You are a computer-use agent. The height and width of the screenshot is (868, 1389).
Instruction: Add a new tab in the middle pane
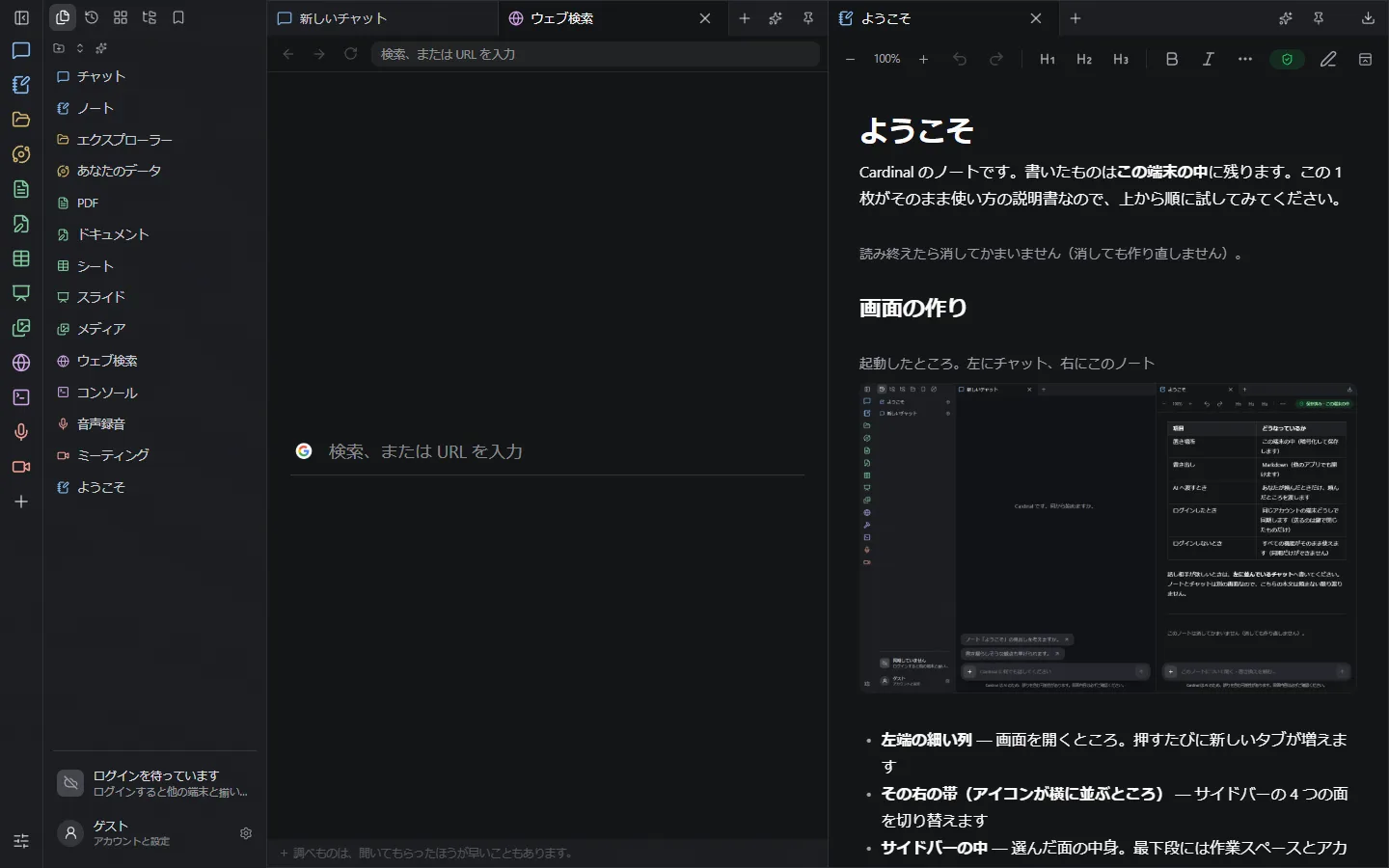pos(745,18)
